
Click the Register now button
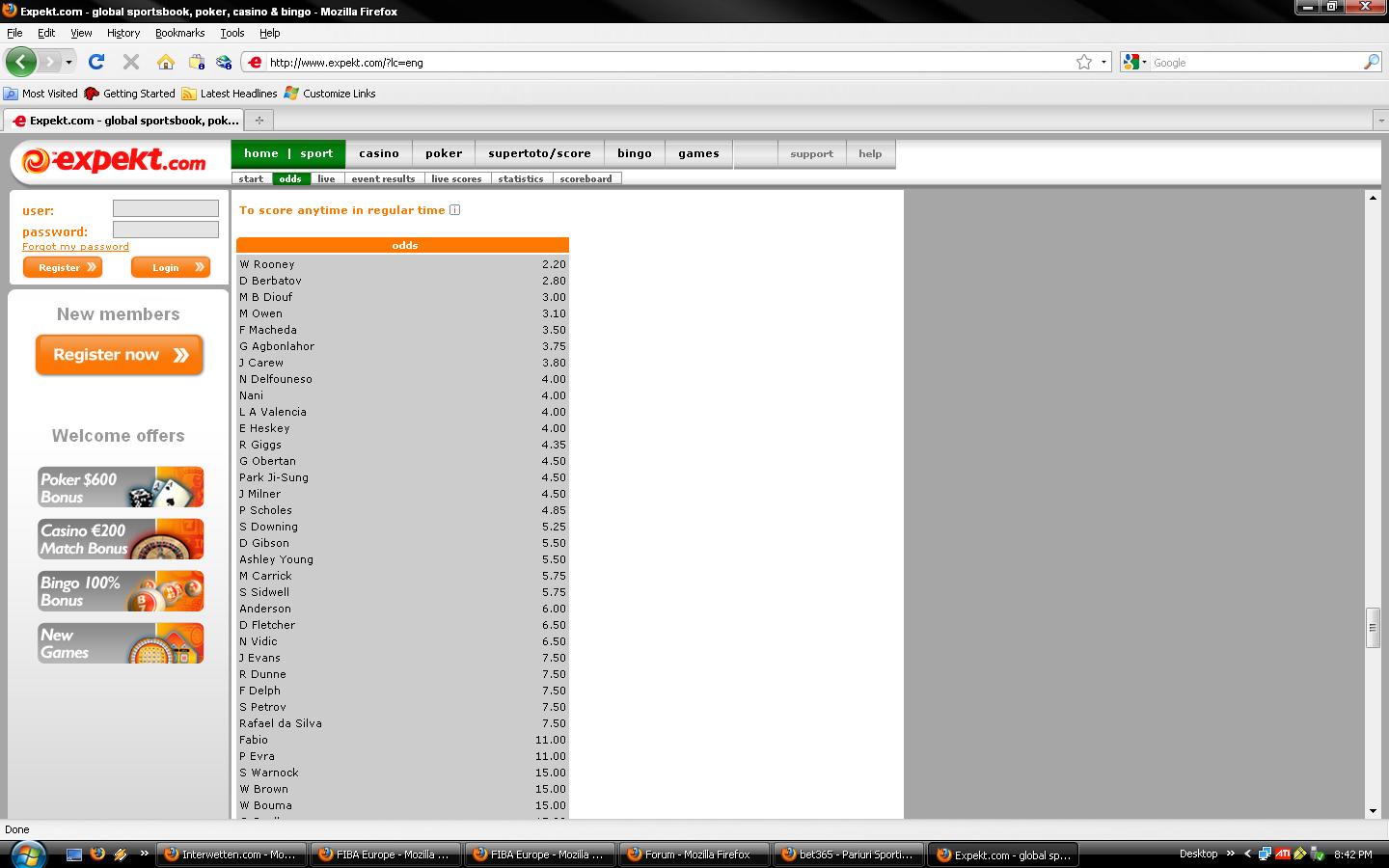tap(120, 355)
